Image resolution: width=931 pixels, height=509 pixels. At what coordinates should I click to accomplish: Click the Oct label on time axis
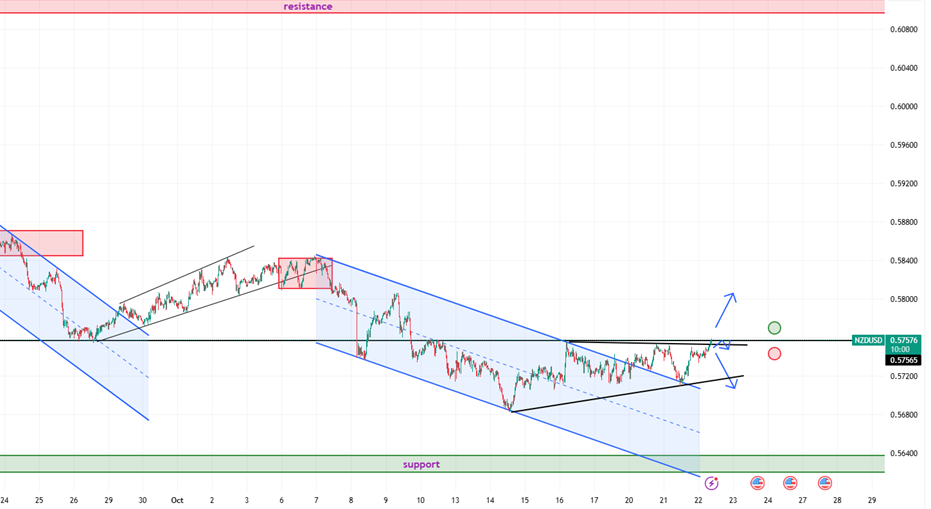pyautogui.click(x=177, y=500)
